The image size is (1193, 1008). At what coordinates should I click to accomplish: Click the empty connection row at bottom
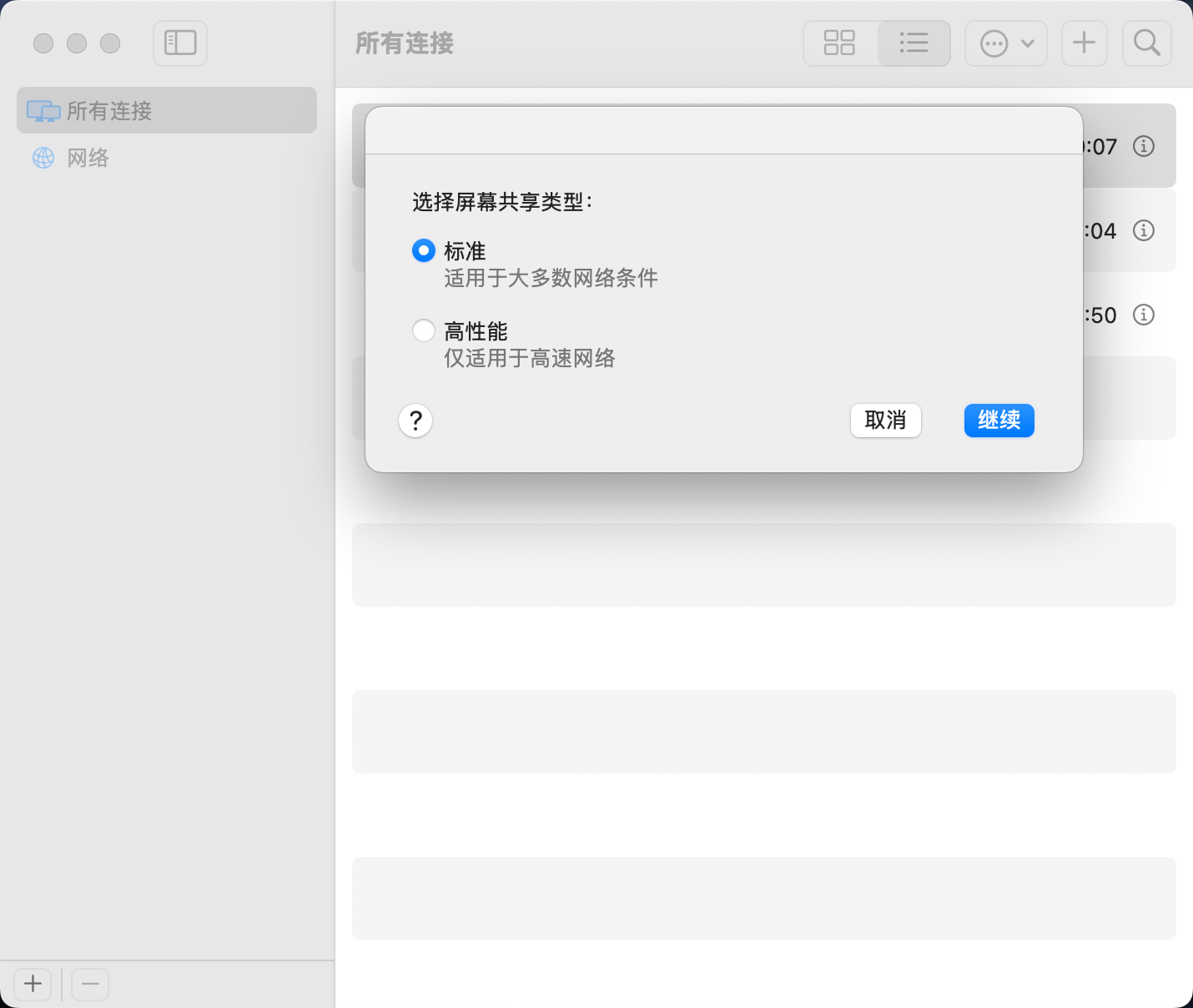coord(763,898)
